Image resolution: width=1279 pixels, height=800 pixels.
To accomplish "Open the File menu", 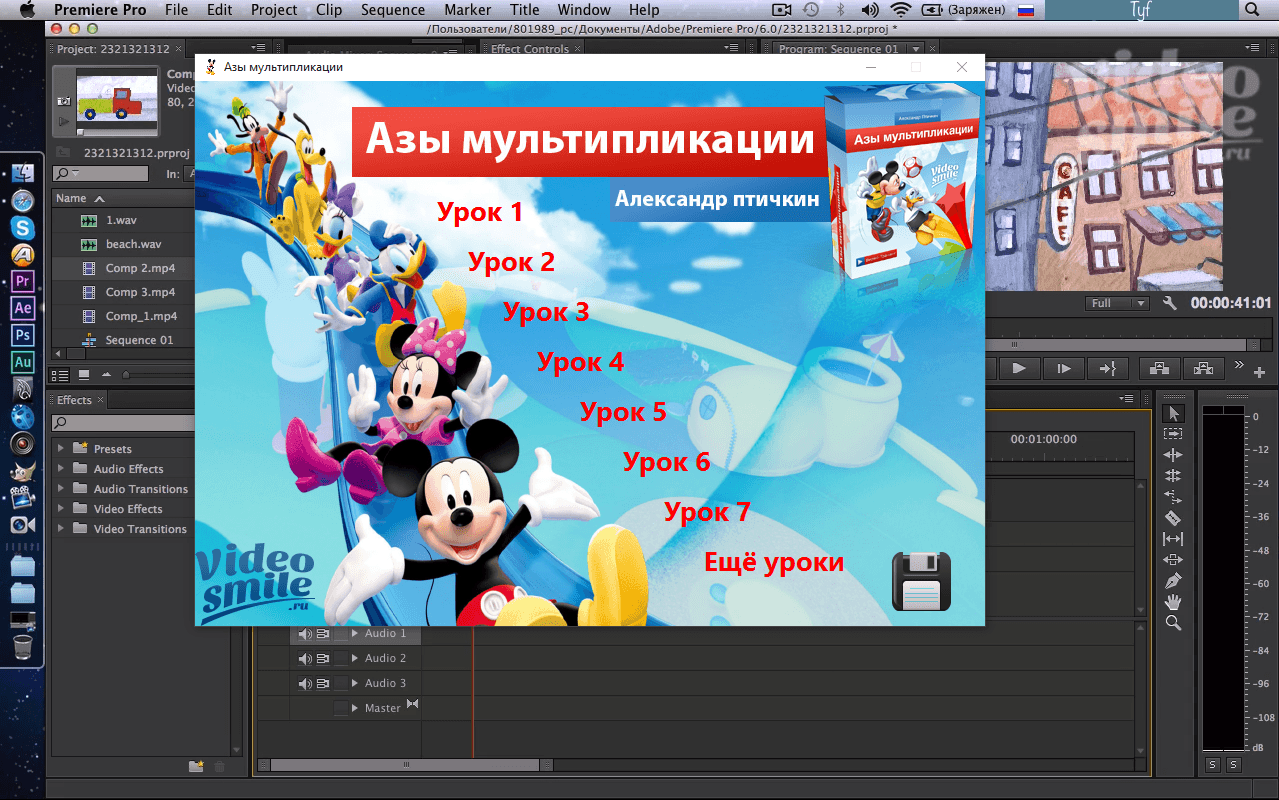I will coord(176,10).
